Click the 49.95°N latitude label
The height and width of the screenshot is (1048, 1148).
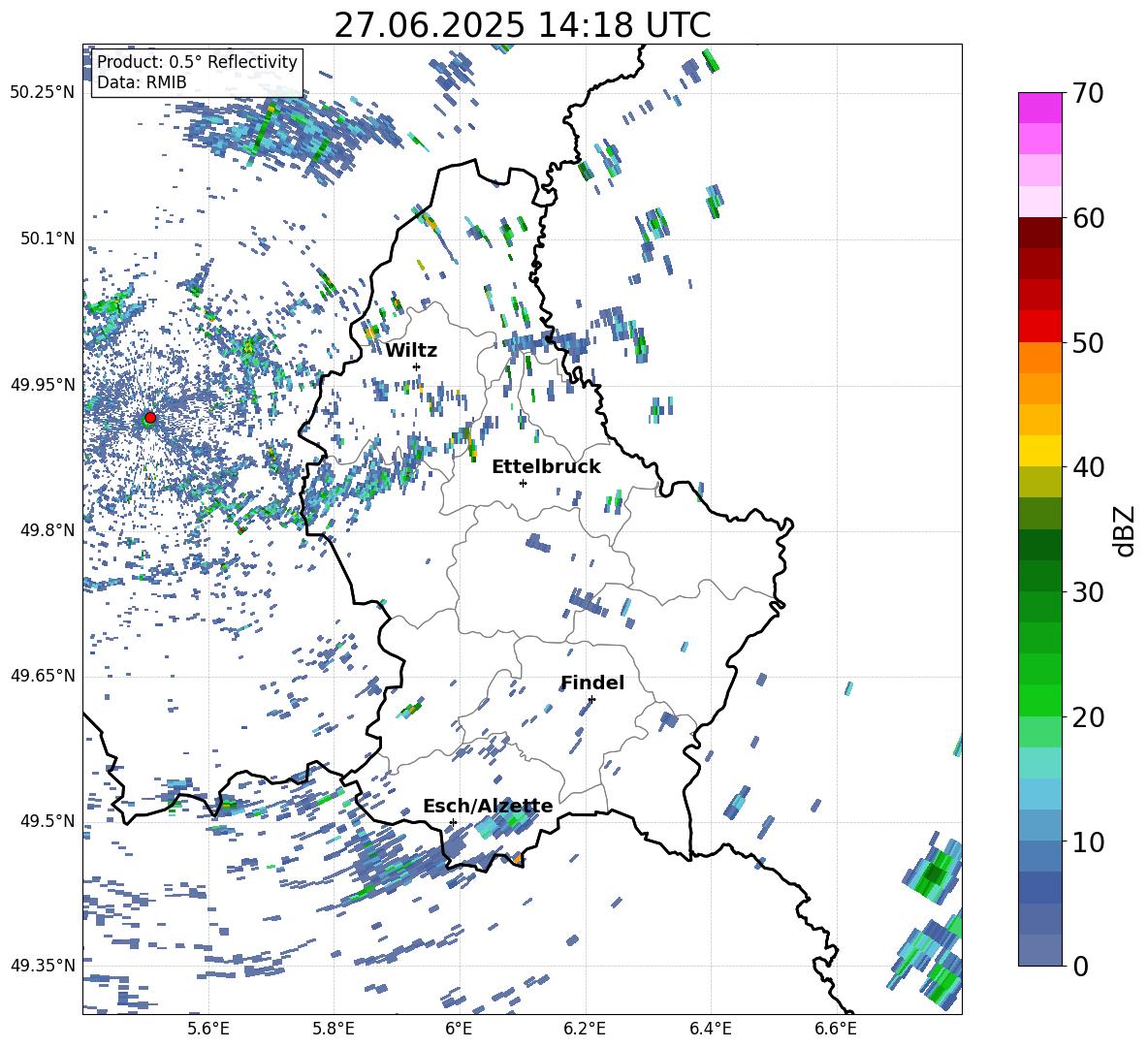coord(43,385)
